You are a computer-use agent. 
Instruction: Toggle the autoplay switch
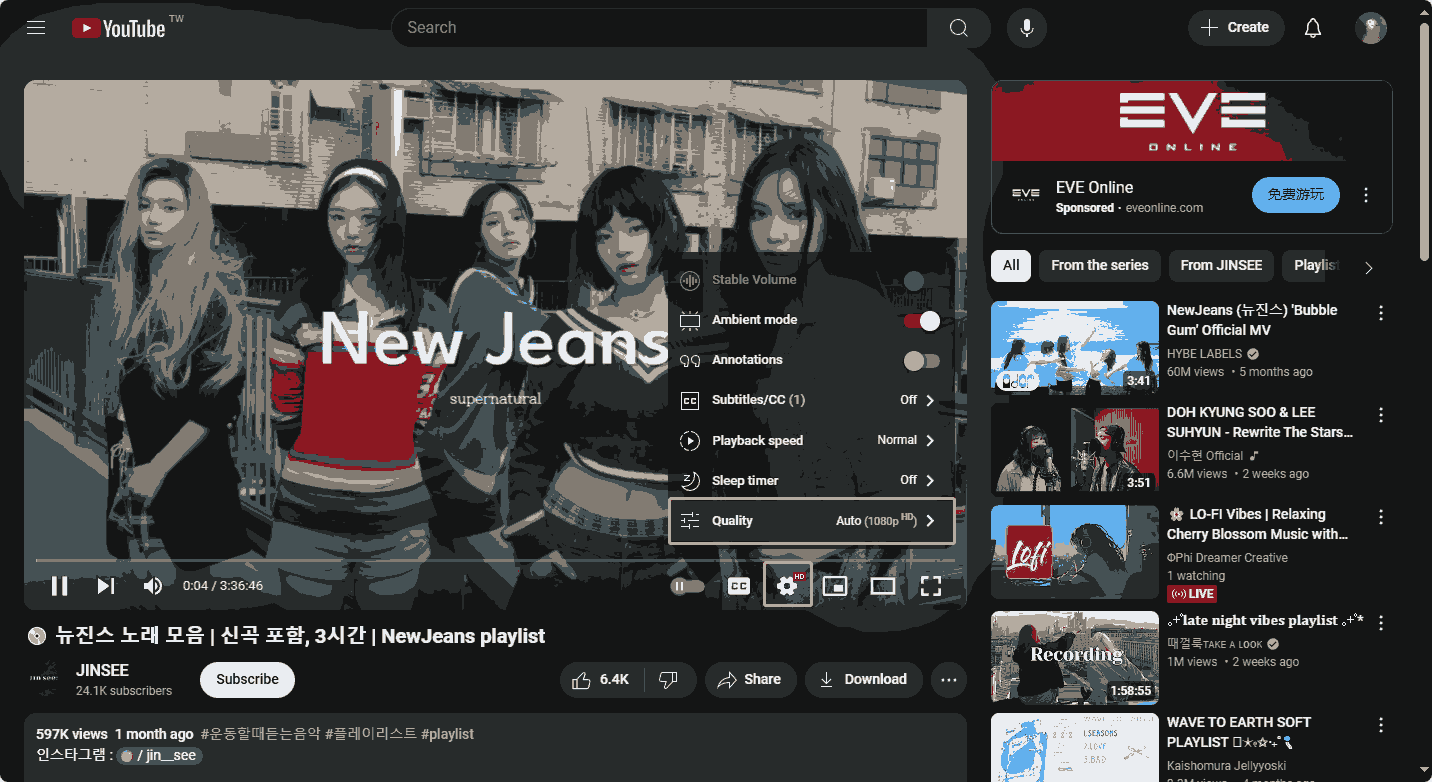click(687, 587)
